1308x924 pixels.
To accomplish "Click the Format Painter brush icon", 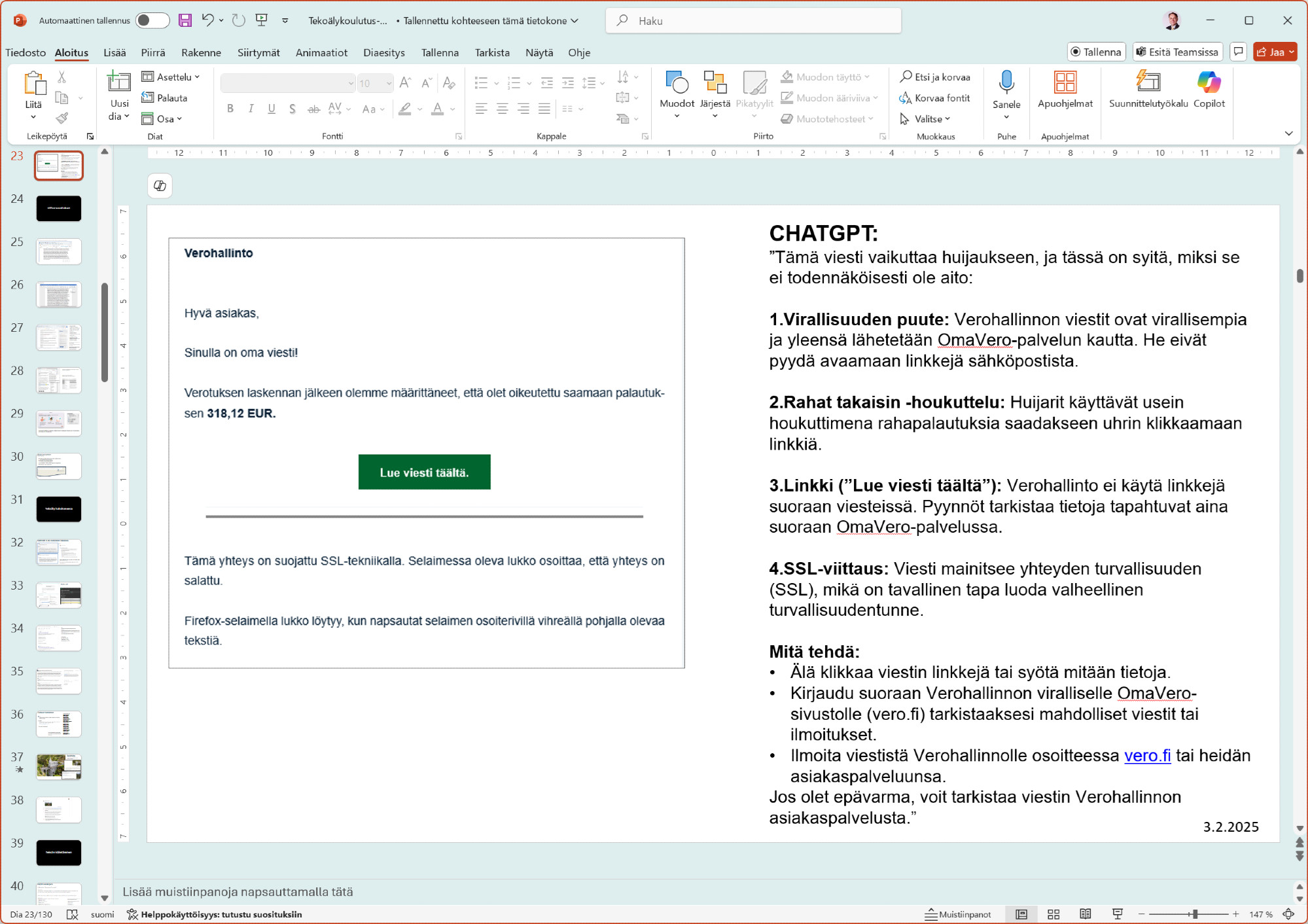I will click(62, 118).
